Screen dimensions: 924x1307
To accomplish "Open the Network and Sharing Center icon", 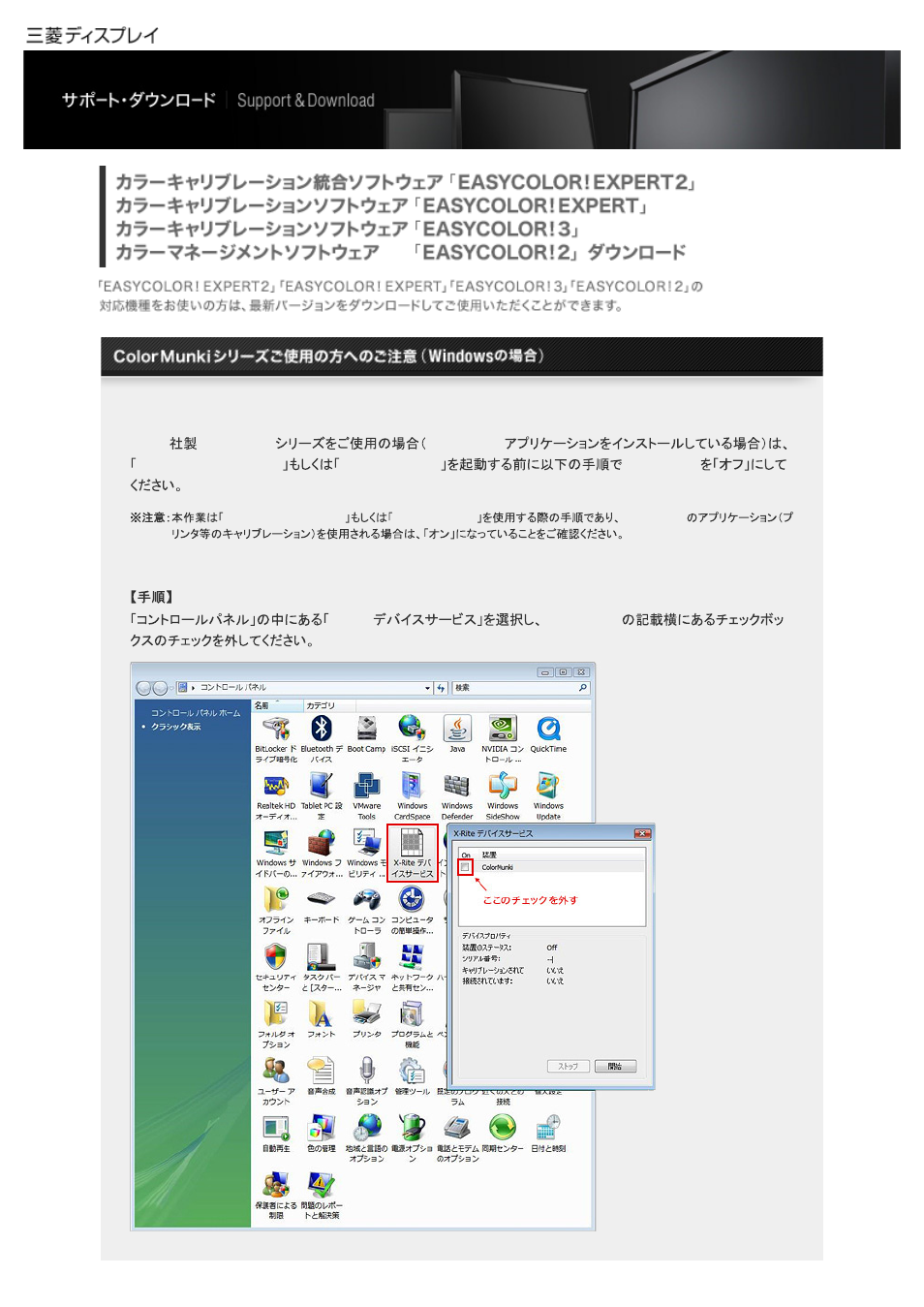I will [412, 968].
